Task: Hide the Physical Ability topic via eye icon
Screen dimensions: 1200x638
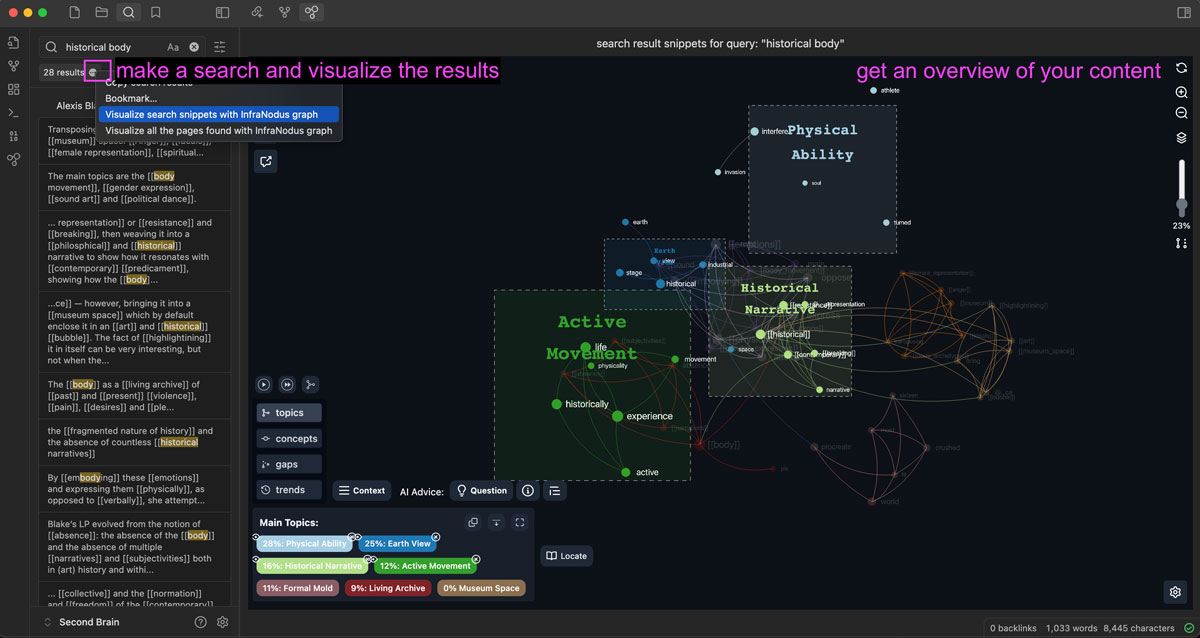Action: pyautogui.click(x=257, y=537)
